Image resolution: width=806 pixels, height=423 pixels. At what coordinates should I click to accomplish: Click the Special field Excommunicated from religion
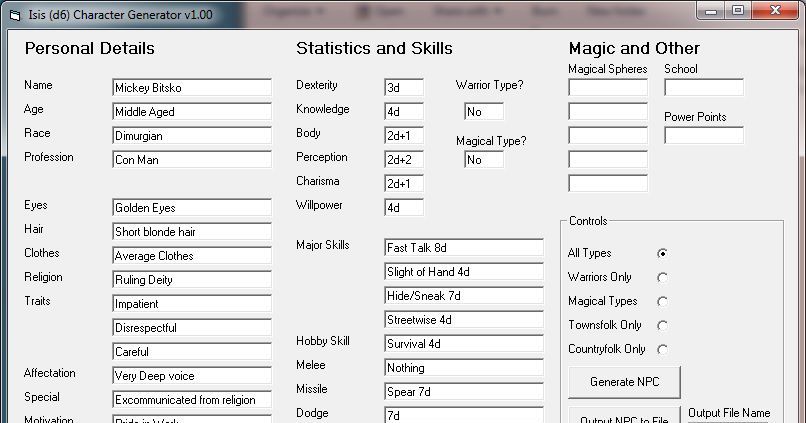(x=192, y=399)
